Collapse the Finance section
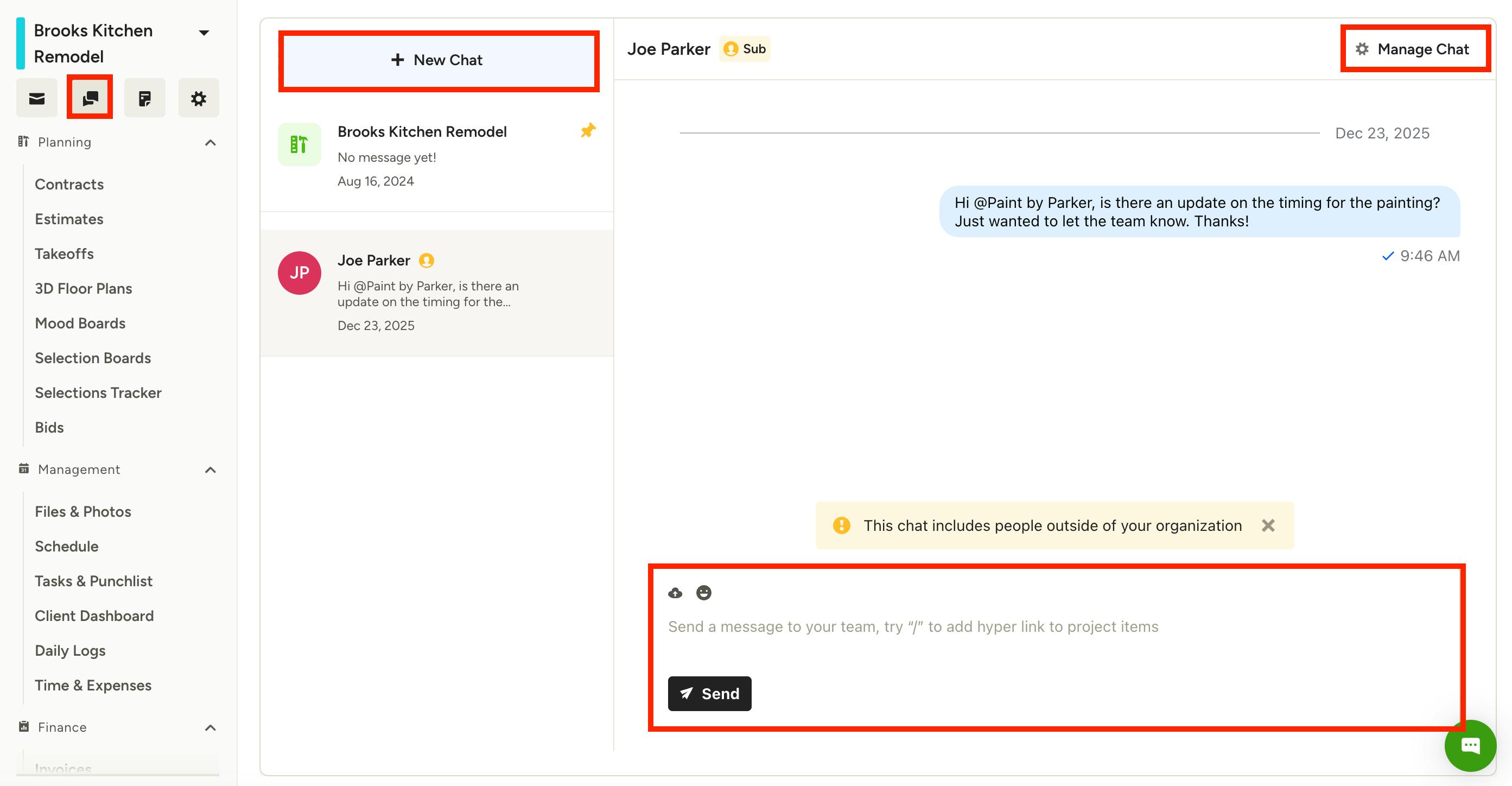 [x=210, y=728]
